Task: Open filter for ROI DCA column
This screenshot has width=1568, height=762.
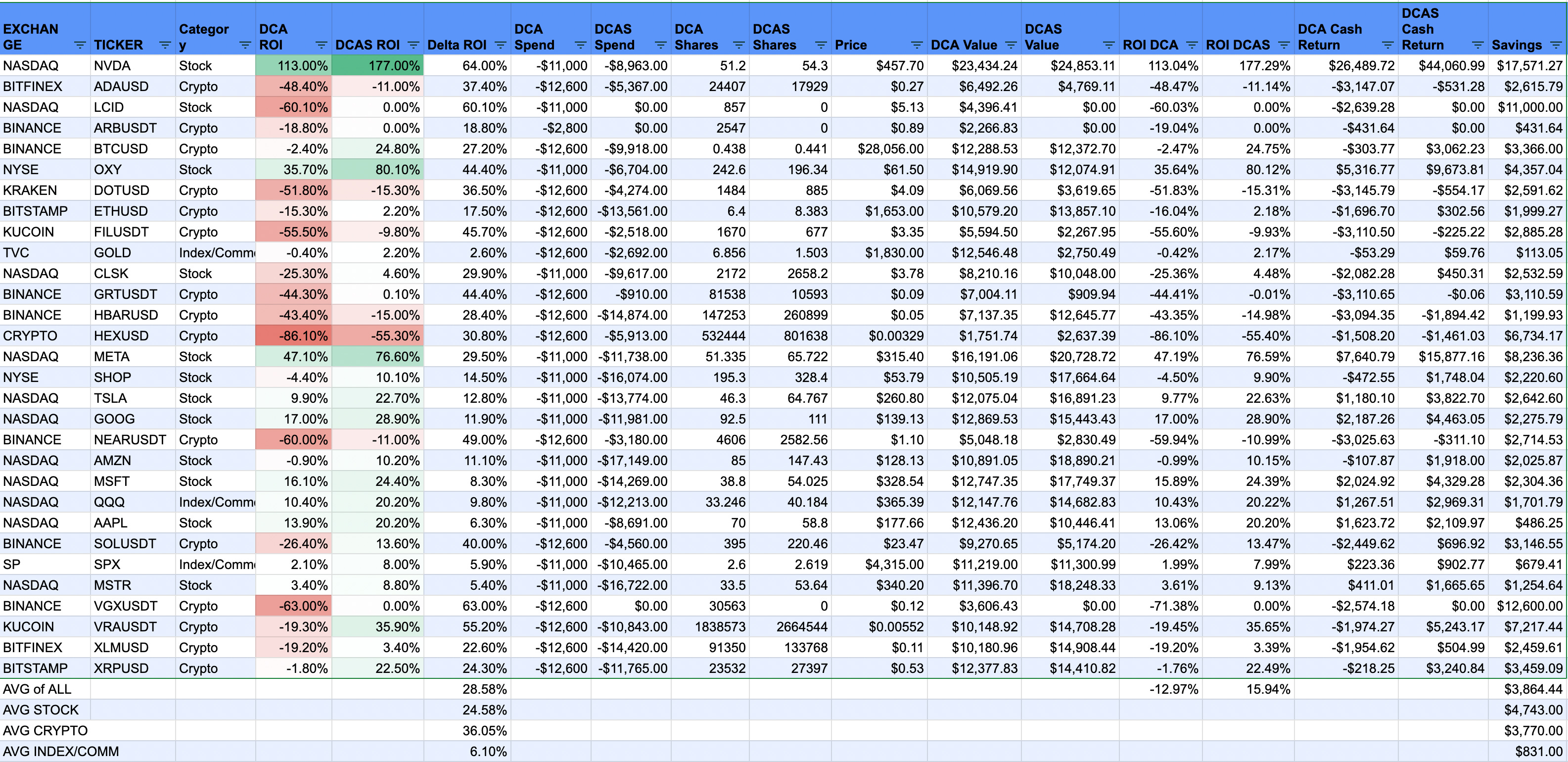Action: tap(1192, 45)
